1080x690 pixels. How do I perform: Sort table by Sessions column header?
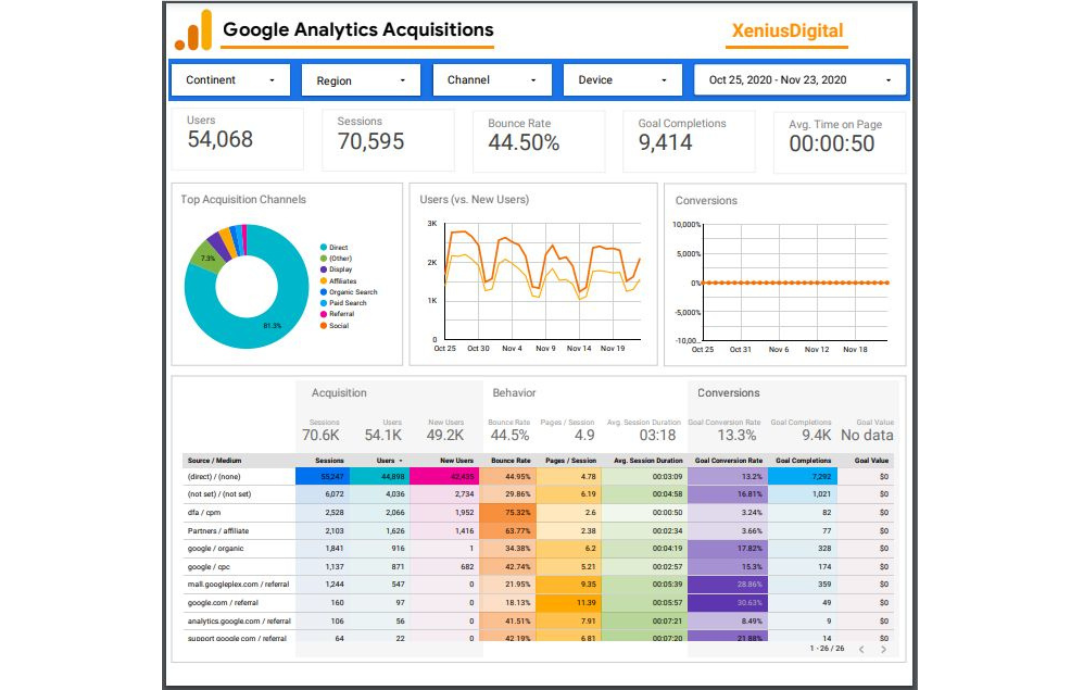coord(329,460)
